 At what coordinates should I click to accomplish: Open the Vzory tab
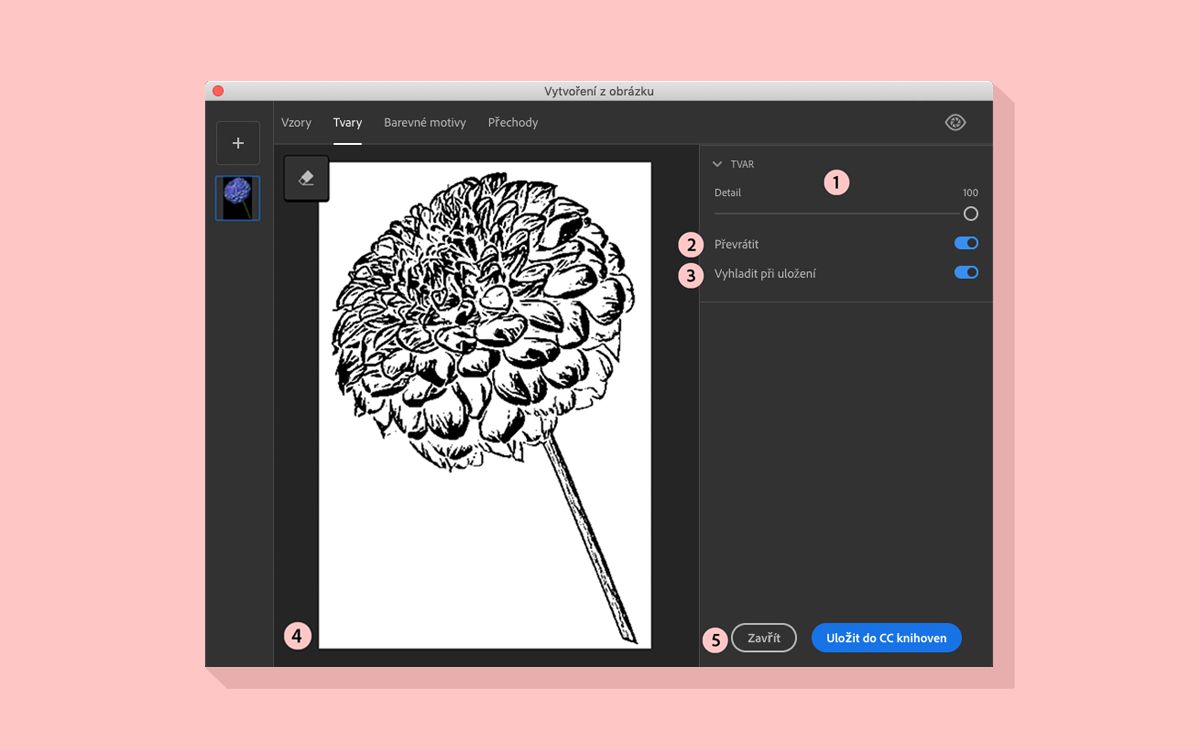click(x=296, y=122)
